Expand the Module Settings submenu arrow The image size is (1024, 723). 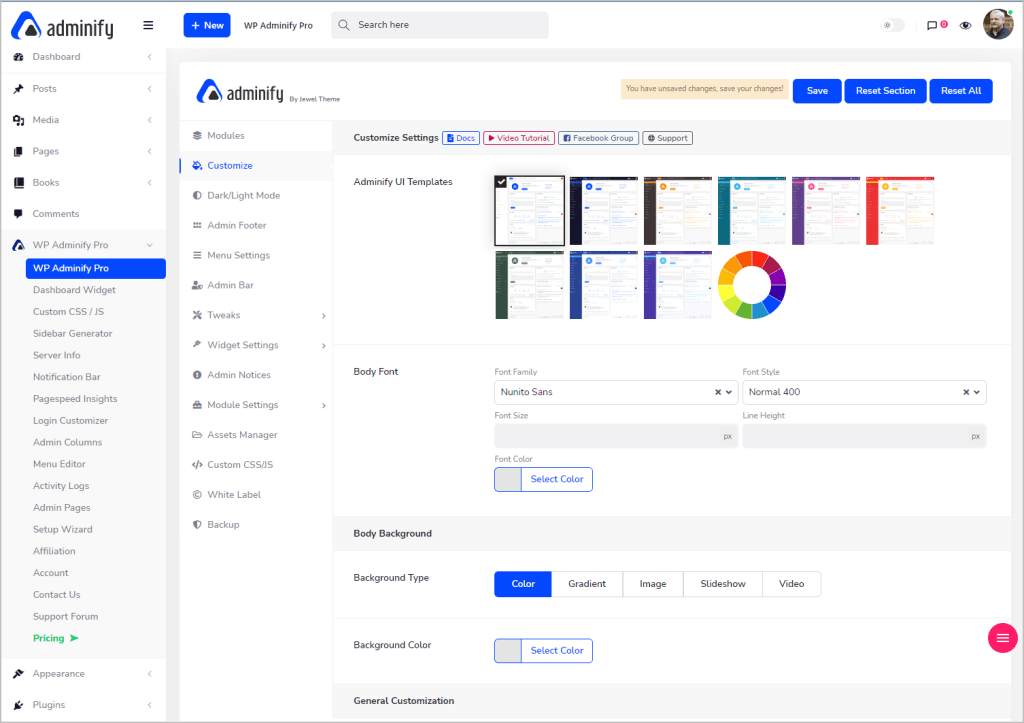[x=324, y=406]
